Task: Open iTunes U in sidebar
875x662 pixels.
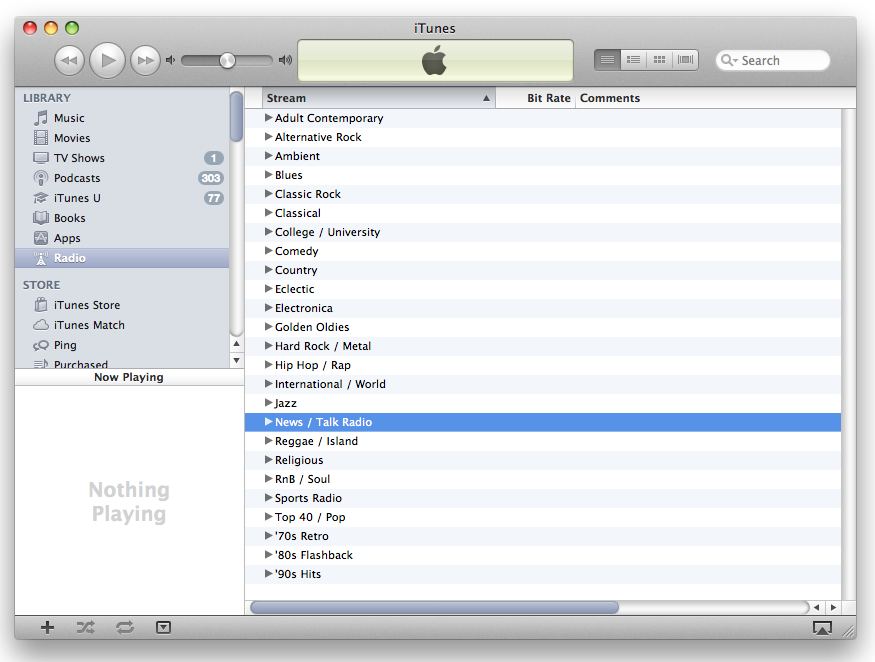Action: point(122,198)
